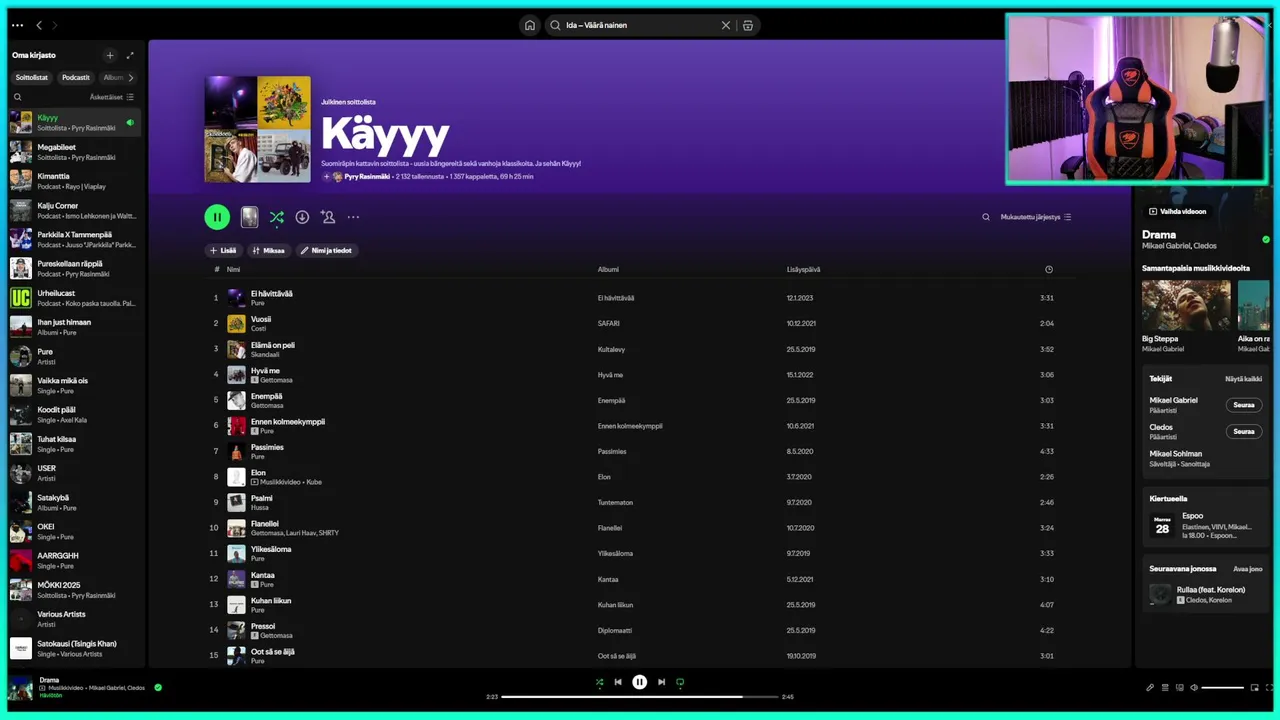The height and width of the screenshot is (720, 1280).
Task: Open the Home page icon
Action: click(x=530, y=25)
